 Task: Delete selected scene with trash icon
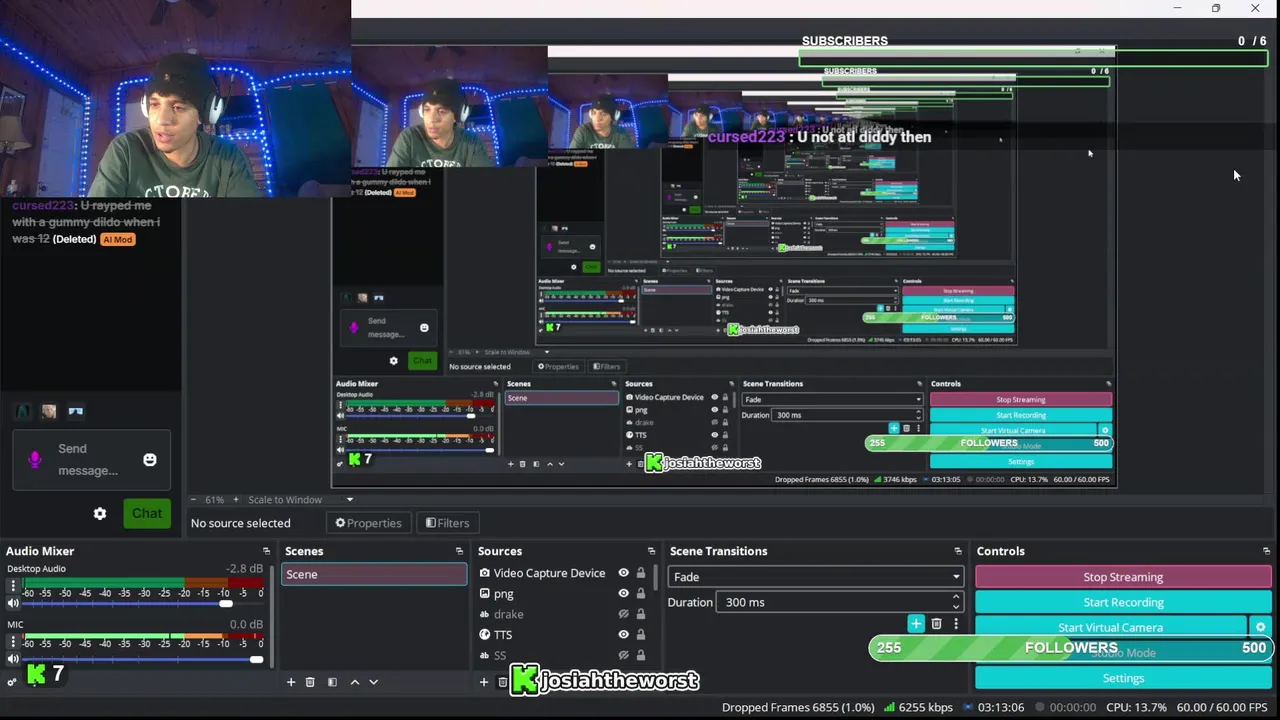[310, 682]
